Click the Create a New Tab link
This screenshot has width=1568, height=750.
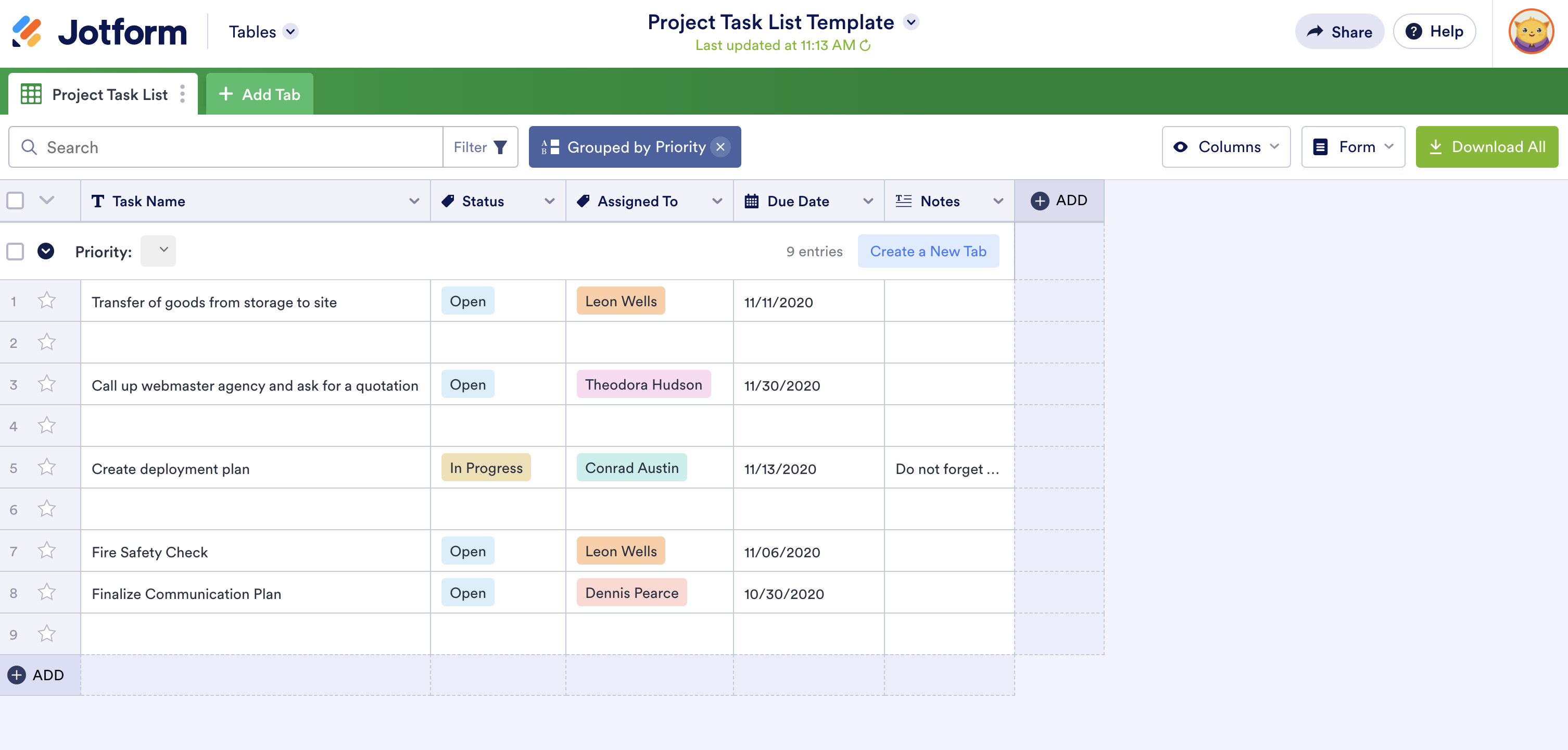pos(928,252)
